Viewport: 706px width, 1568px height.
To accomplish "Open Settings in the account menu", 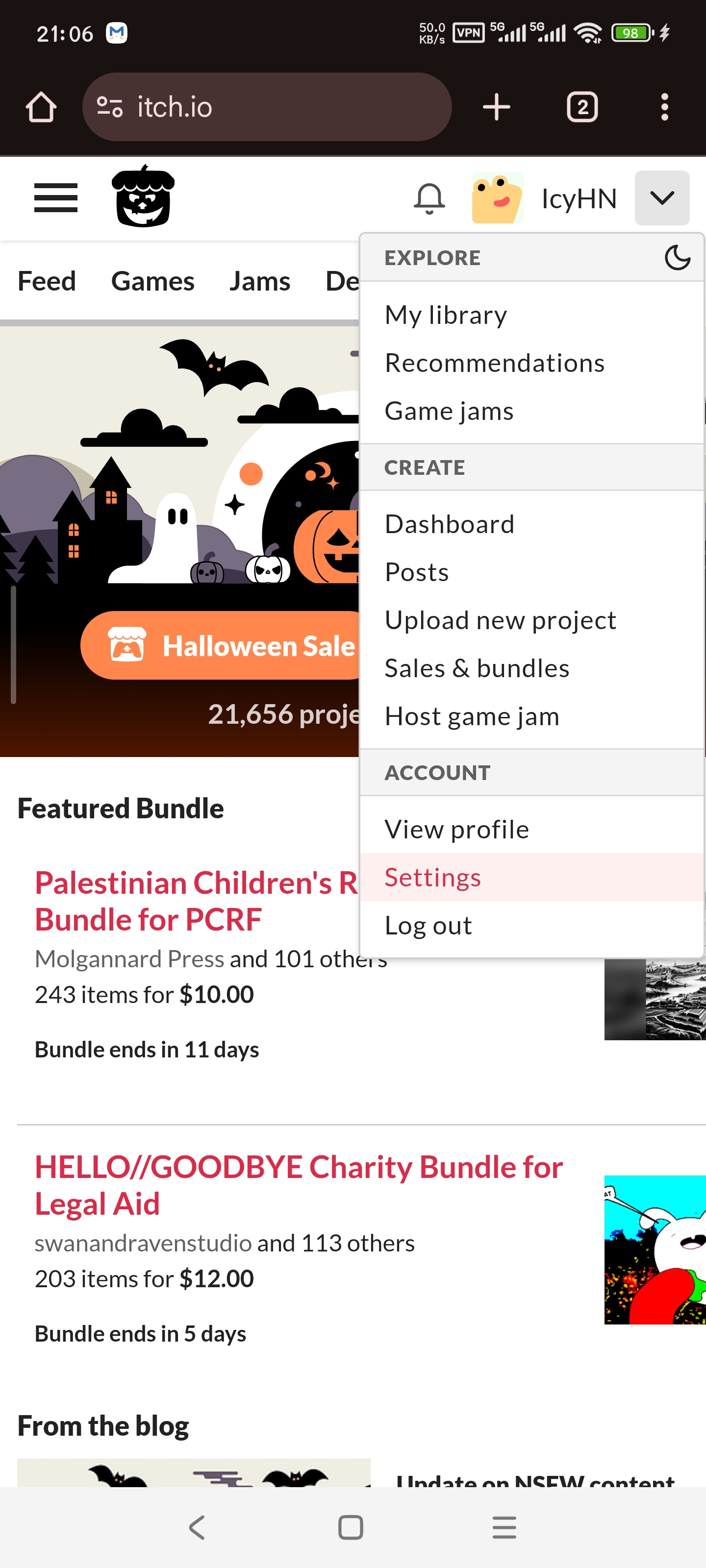I will (432, 877).
